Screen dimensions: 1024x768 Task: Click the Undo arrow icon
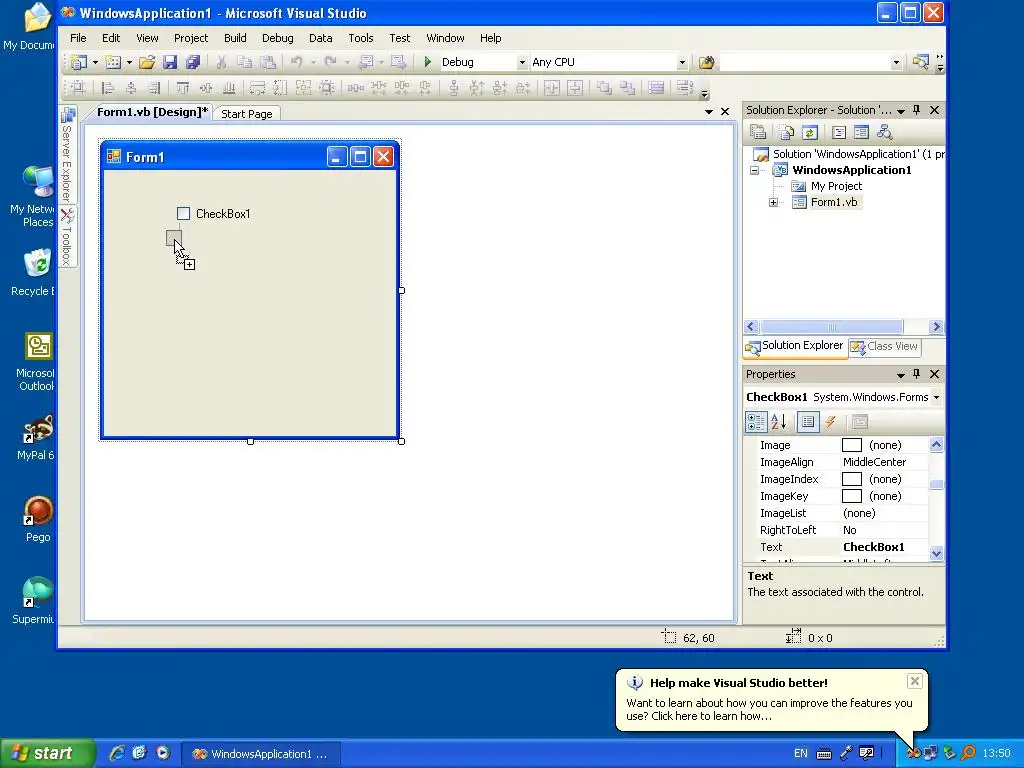(296, 62)
